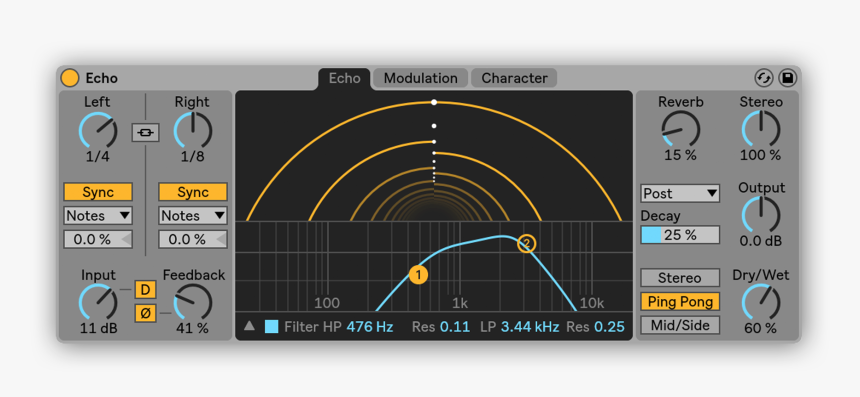This screenshot has height=397, width=860.
Task: Select filter node 2 on the curve
Action: (x=527, y=243)
